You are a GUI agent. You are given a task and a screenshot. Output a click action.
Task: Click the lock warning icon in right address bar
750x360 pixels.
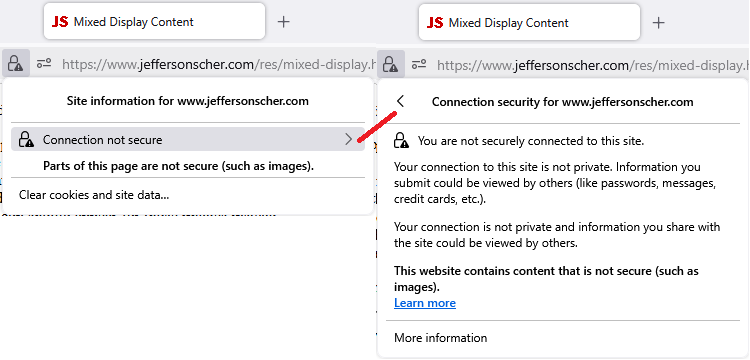pyautogui.click(x=391, y=64)
